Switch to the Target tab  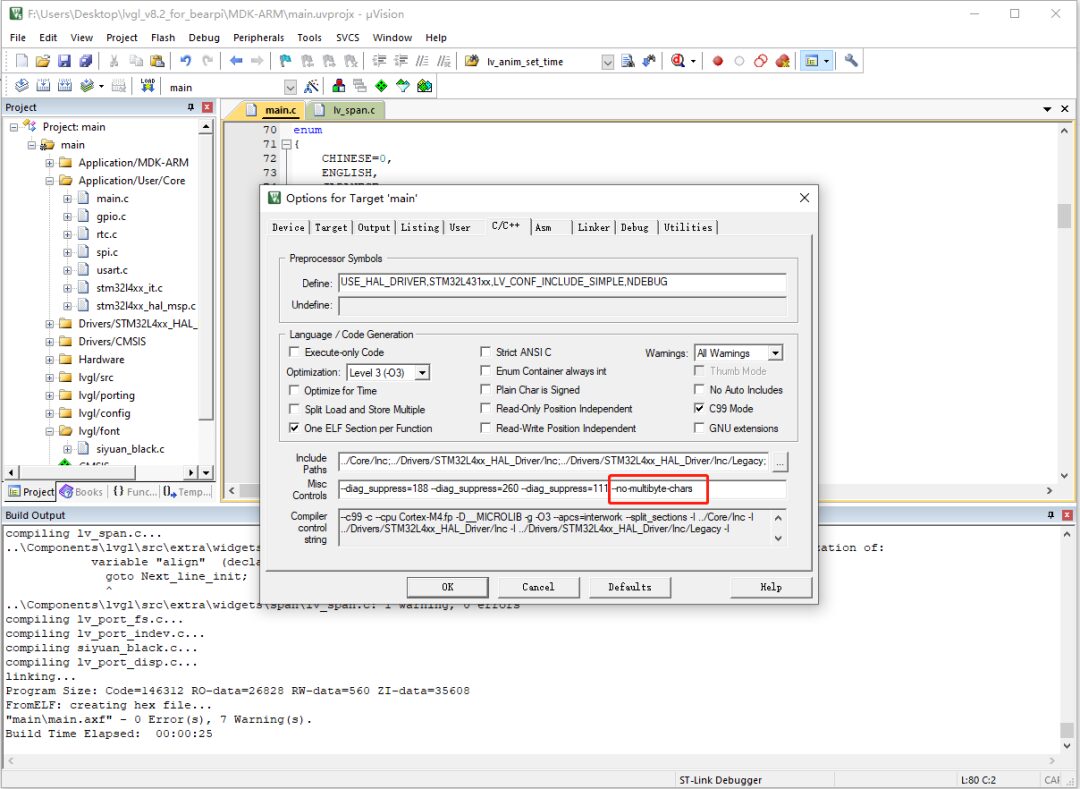point(331,227)
